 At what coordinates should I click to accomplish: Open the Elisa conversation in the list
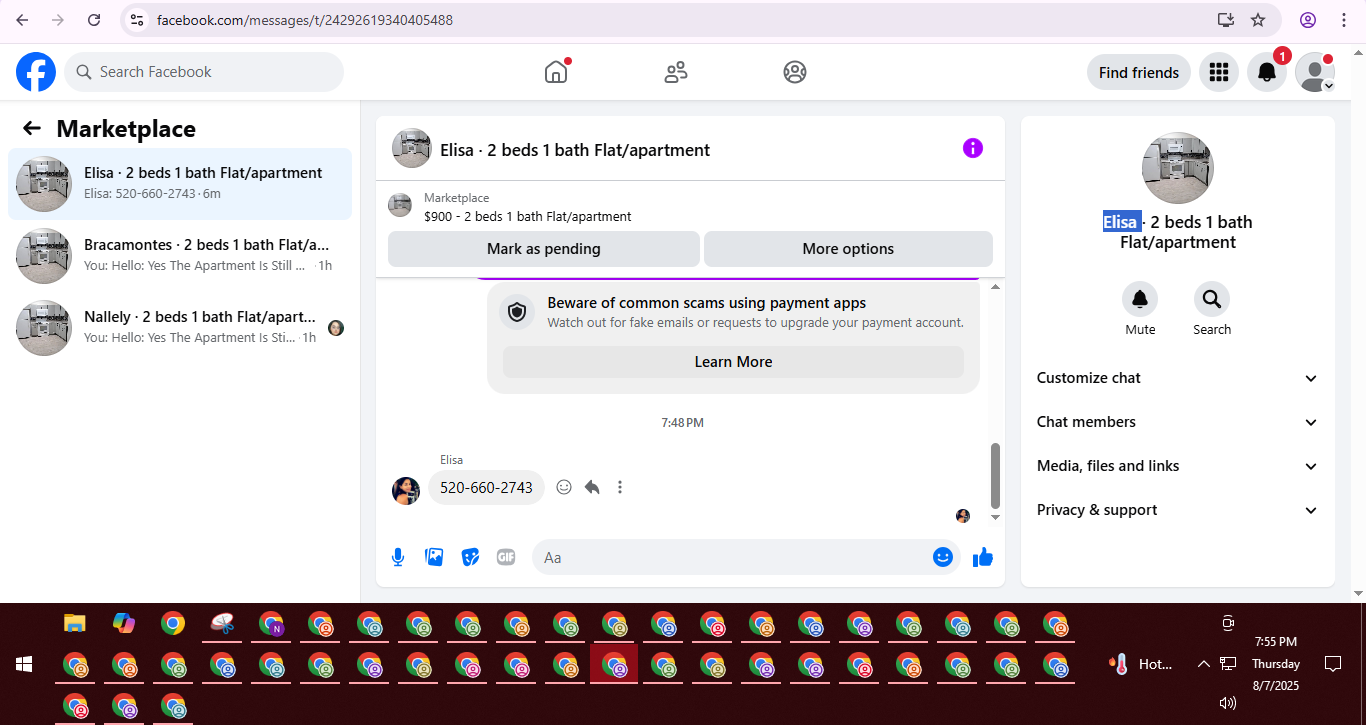coord(180,184)
